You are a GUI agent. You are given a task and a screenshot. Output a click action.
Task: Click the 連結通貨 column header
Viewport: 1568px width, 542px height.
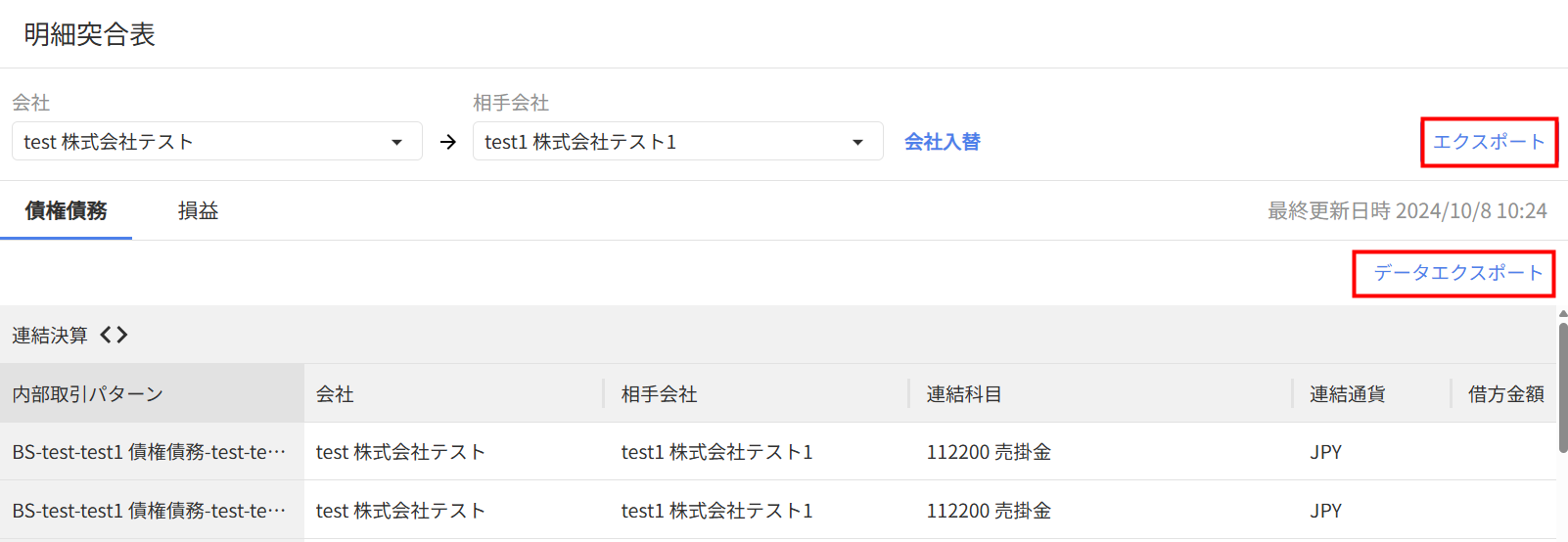click(x=1347, y=394)
